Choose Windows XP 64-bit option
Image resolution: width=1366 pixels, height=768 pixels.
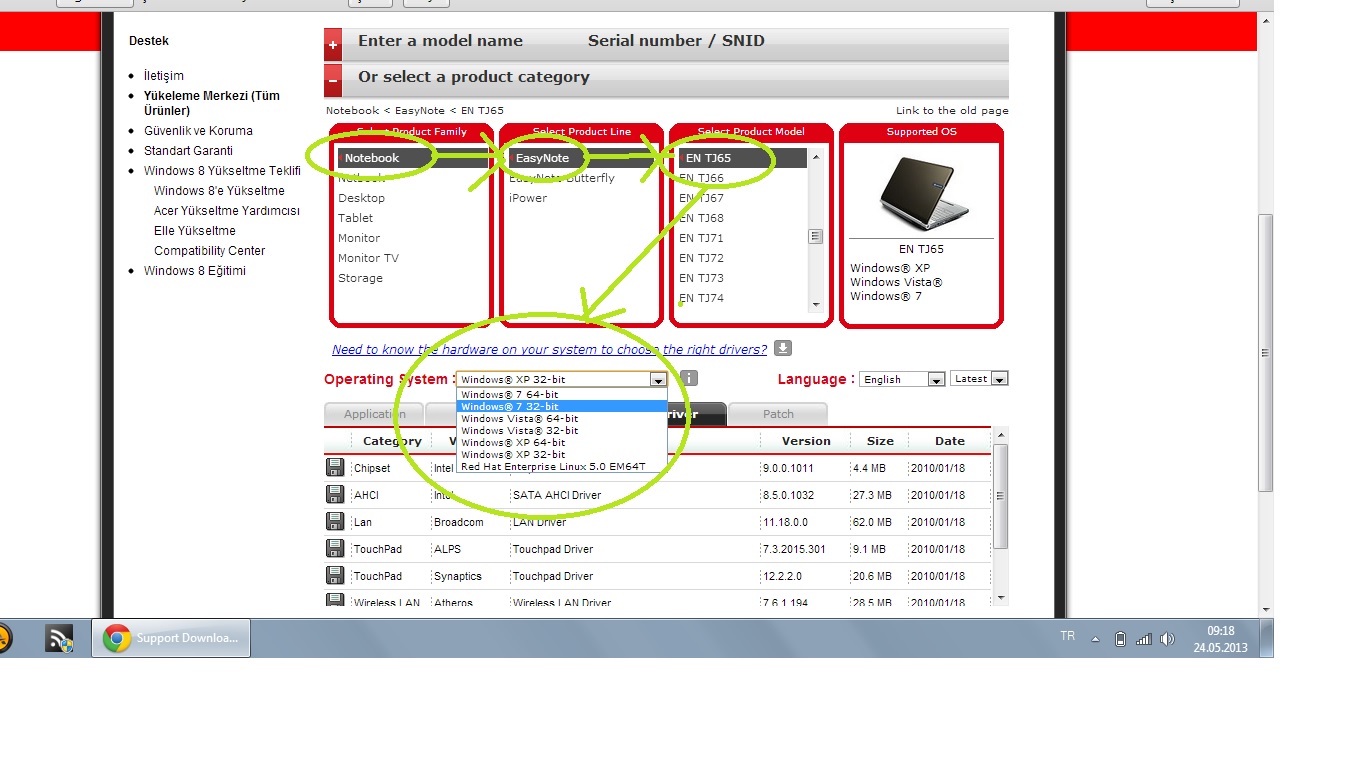click(x=562, y=442)
